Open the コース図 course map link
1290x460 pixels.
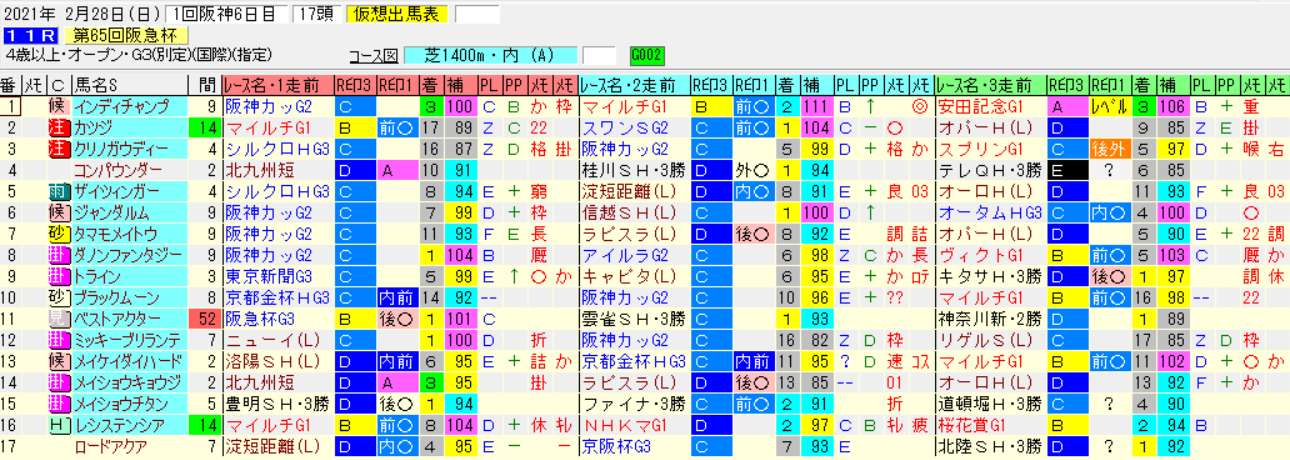[373, 54]
